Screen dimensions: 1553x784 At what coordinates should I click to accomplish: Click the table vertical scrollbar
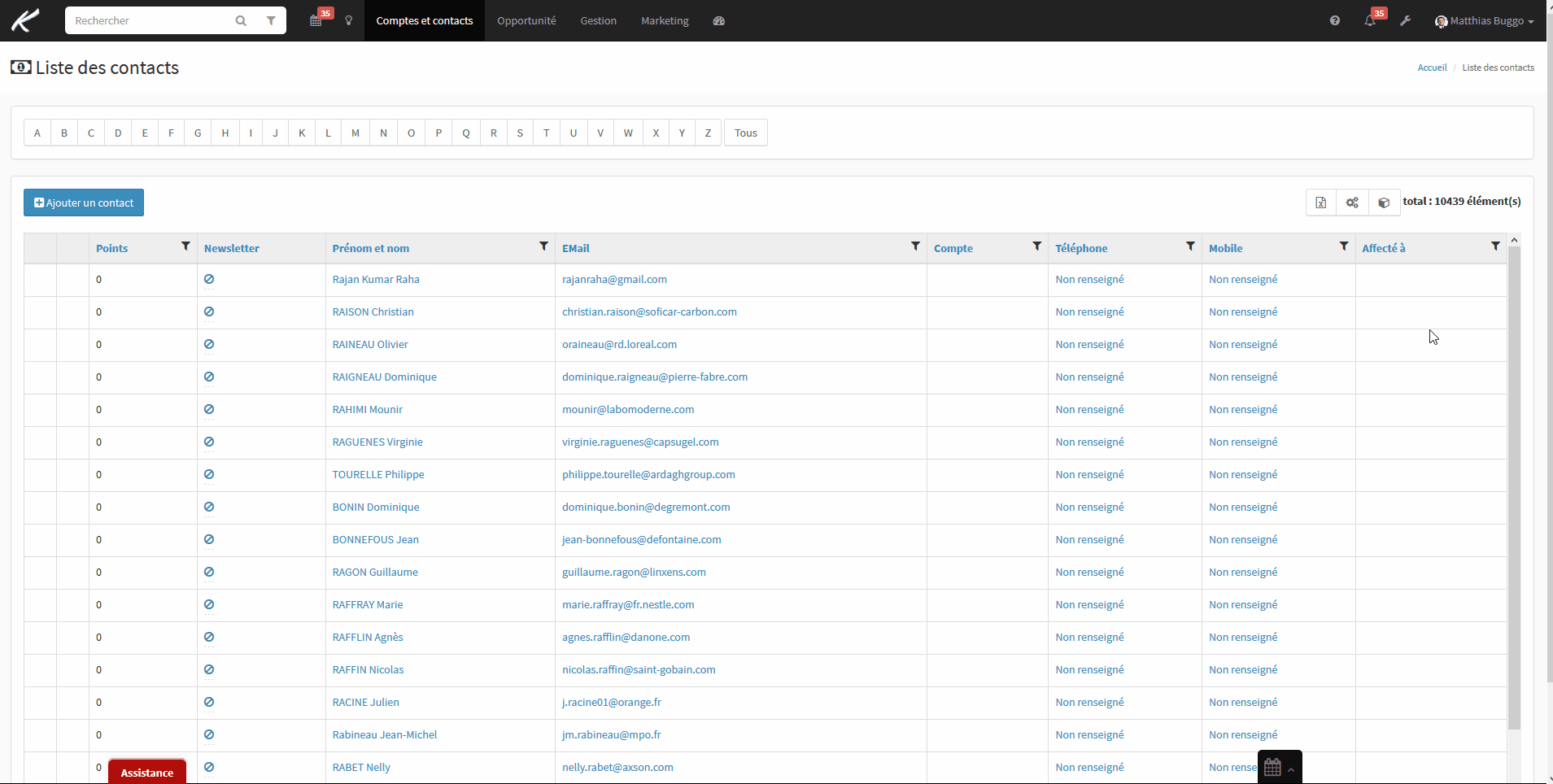(x=1514, y=488)
